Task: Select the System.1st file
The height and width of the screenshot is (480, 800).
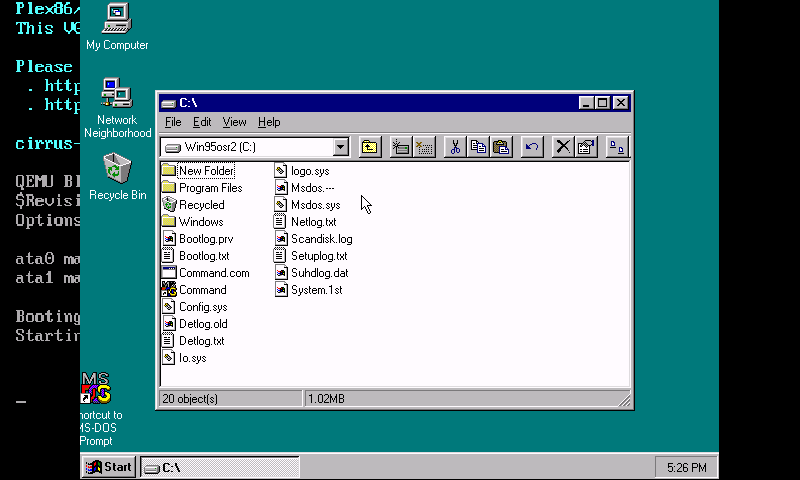Action: (309, 290)
